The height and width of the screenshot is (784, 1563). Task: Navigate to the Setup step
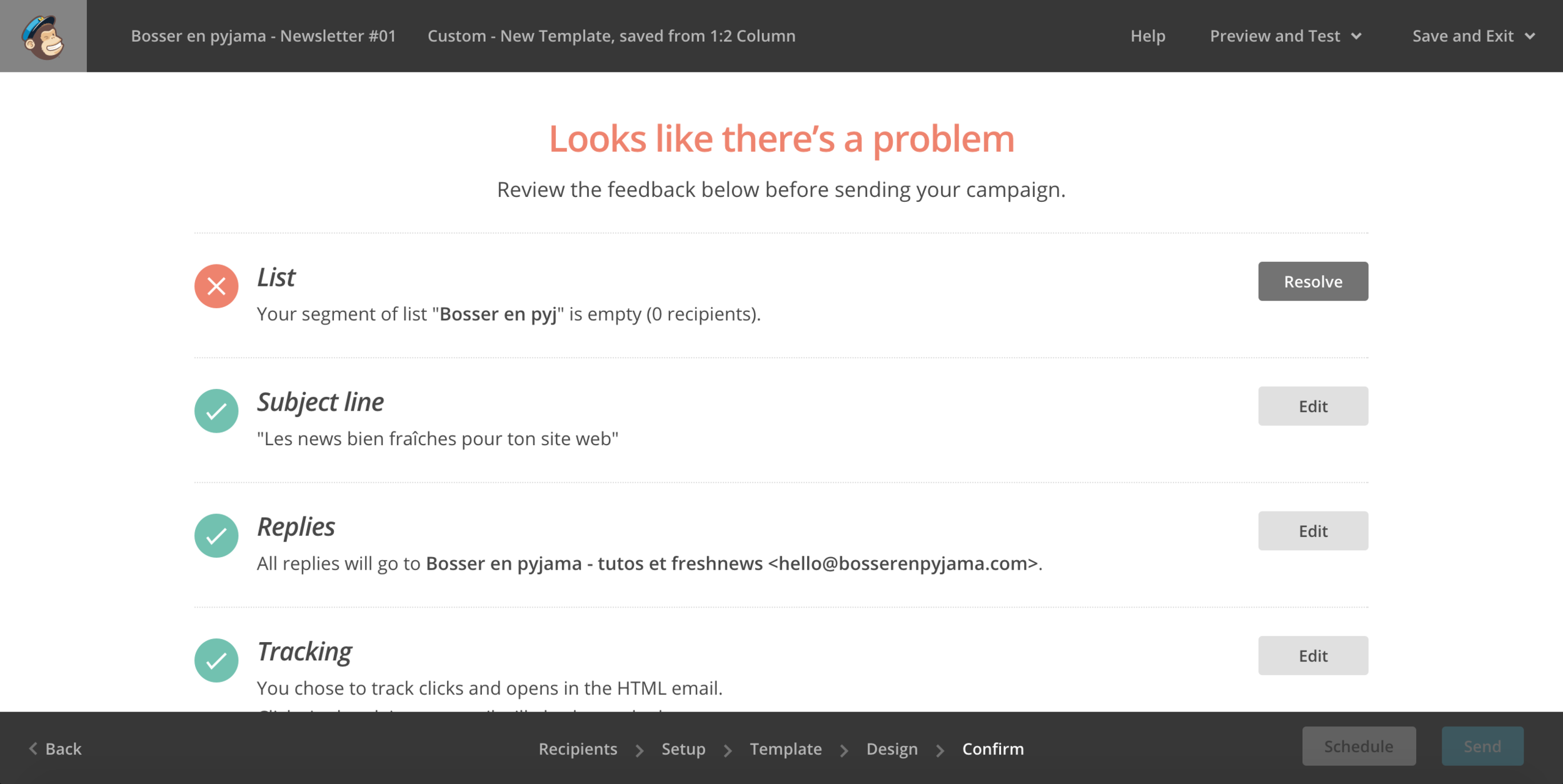(683, 748)
